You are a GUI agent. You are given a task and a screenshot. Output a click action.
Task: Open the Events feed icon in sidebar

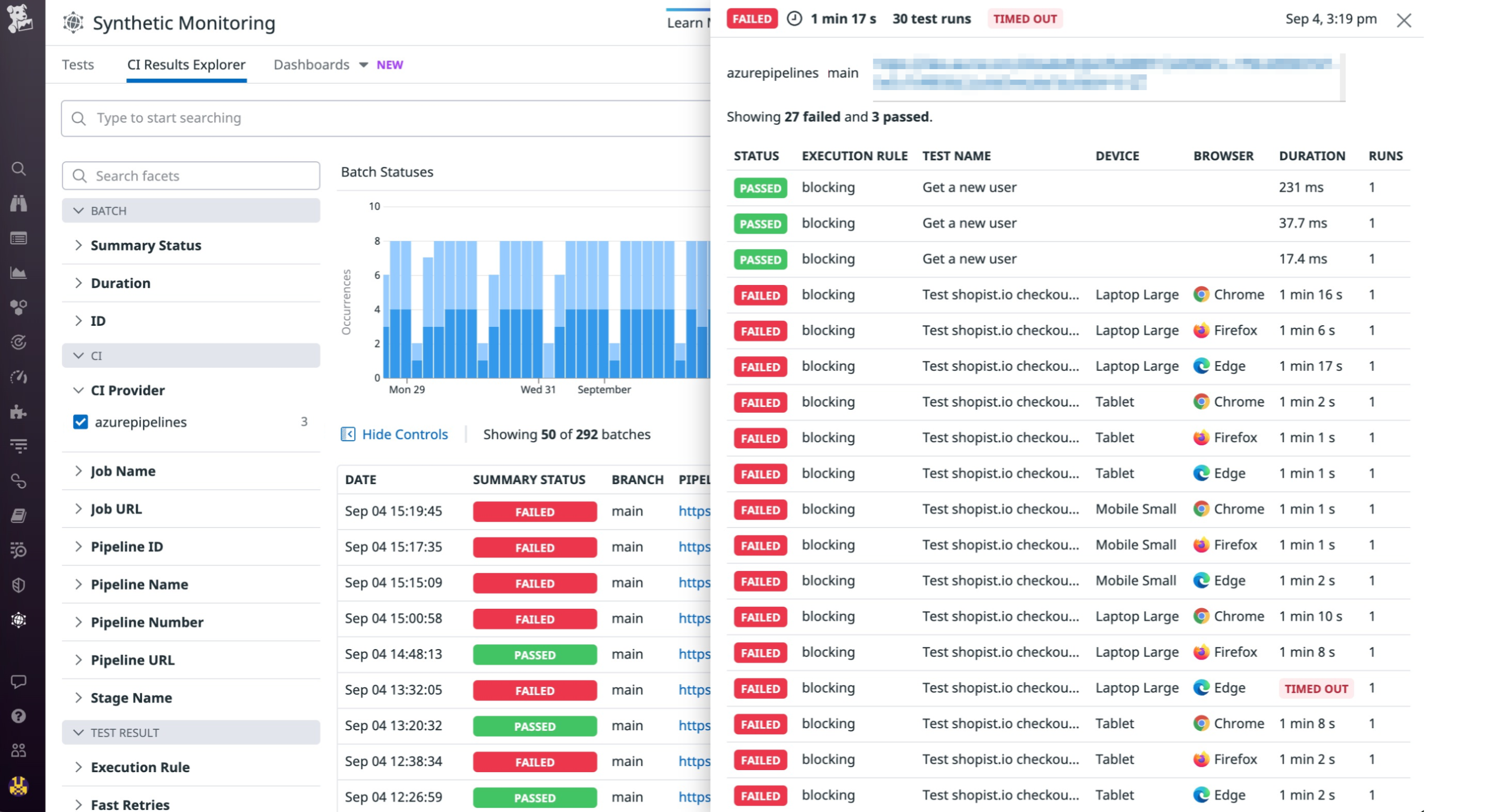pyautogui.click(x=19, y=238)
